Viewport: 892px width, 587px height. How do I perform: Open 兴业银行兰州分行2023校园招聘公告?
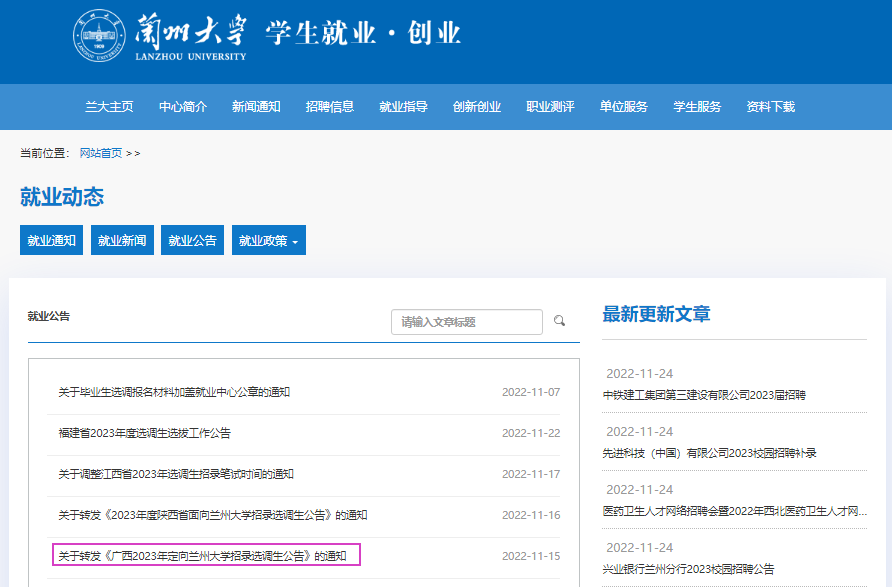click(688, 569)
